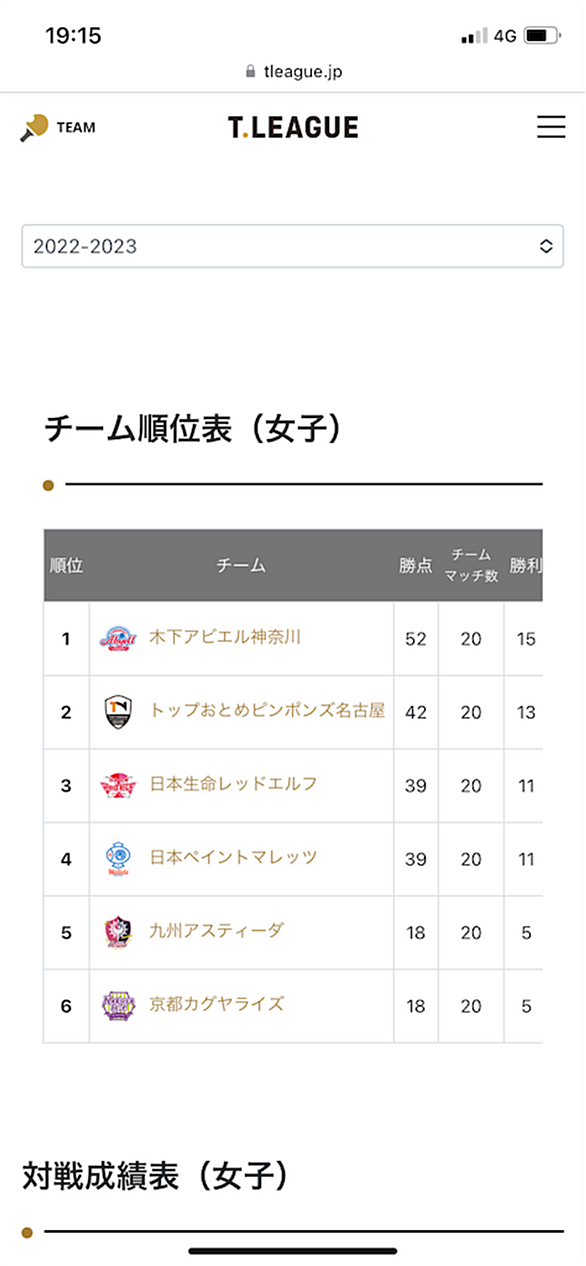This screenshot has width=586, height=1266.
Task: Open 木下アビエル神奈川 team link
Action: (225, 637)
